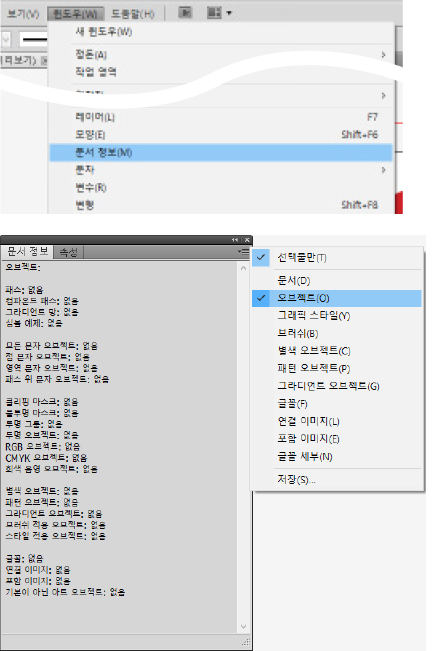Select 모양(E) menu entry

220,135
